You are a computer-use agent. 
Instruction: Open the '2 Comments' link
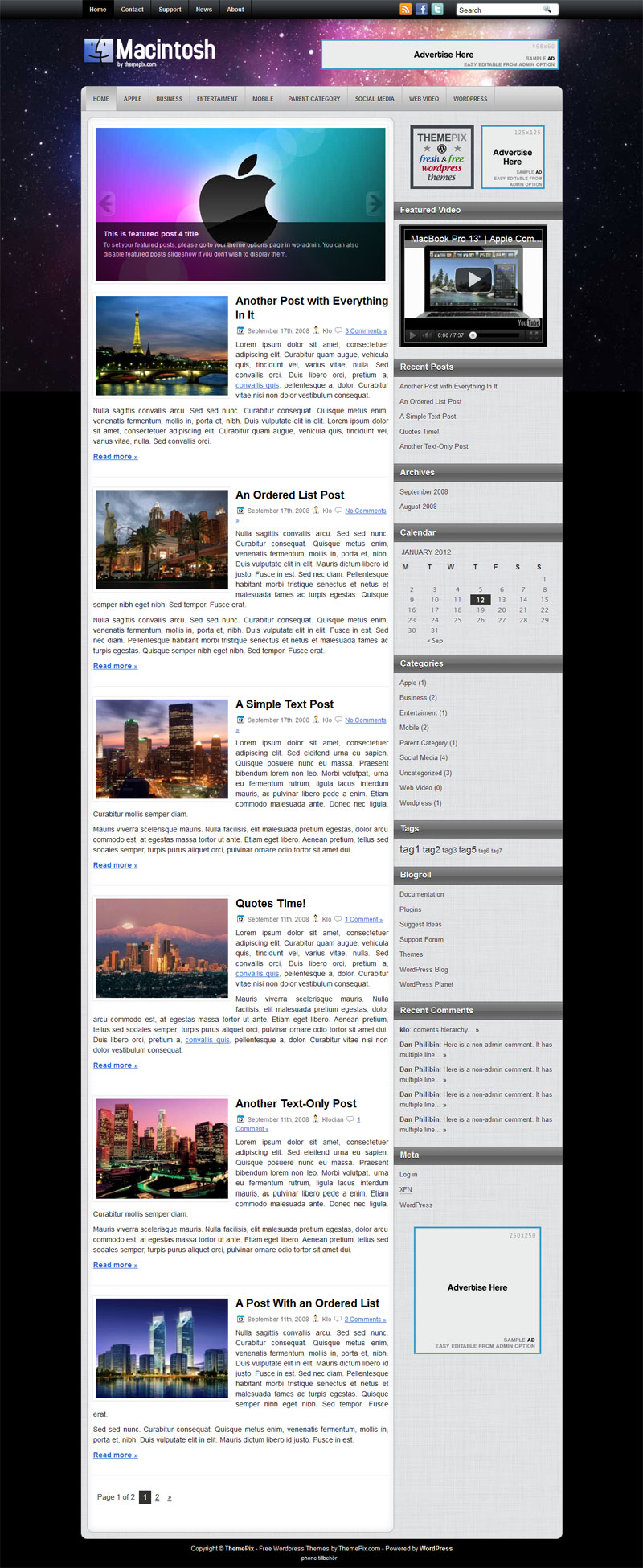tap(365, 1320)
